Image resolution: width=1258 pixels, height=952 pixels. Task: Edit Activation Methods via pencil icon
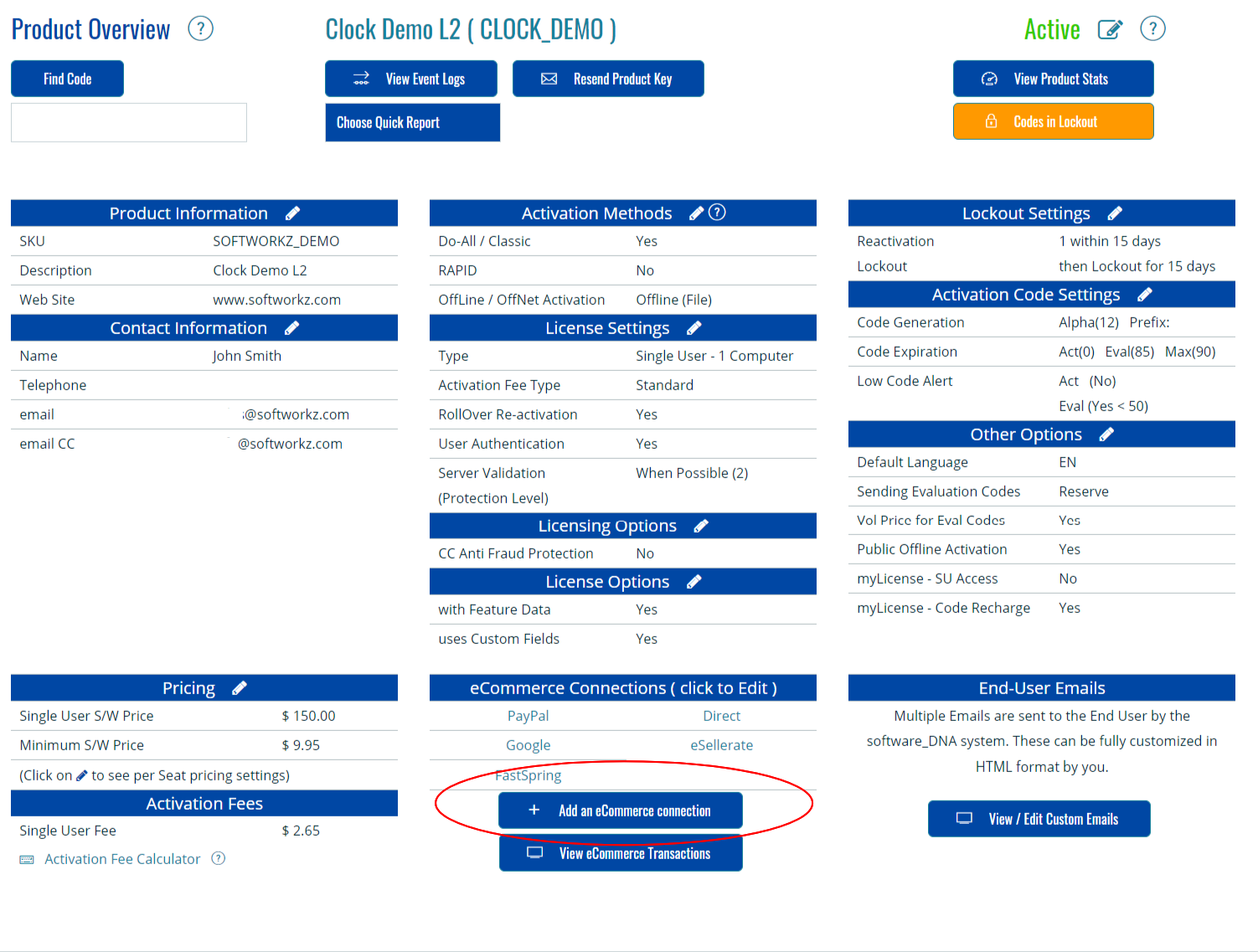pyautogui.click(x=696, y=214)
